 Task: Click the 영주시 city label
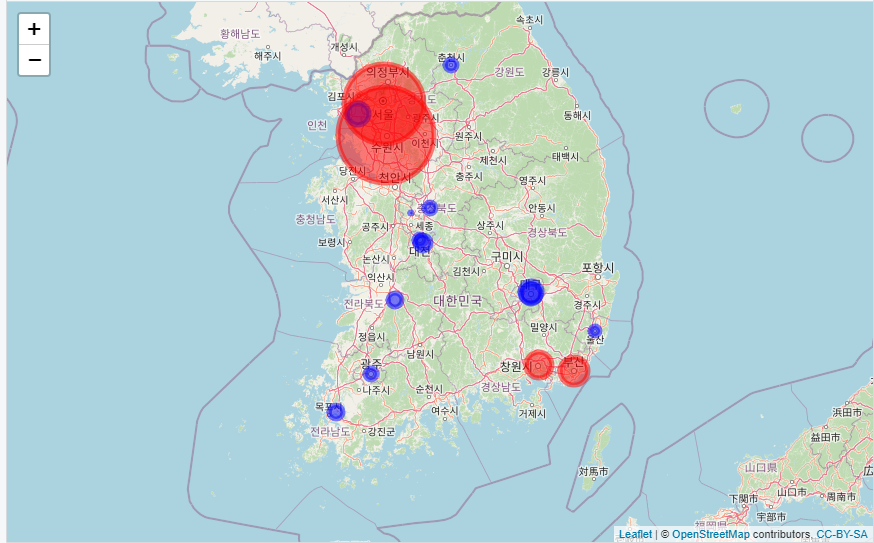(x=532, y=181)
